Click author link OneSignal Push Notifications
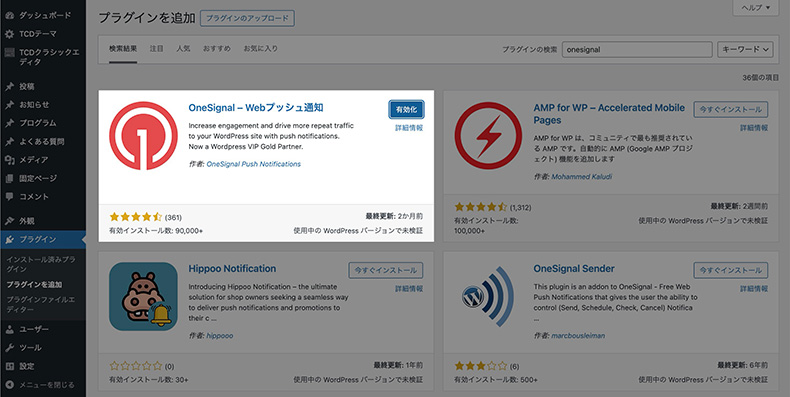The width and height of the screenshot is (790, 397). pyautogui.click(x=253, y=164)
